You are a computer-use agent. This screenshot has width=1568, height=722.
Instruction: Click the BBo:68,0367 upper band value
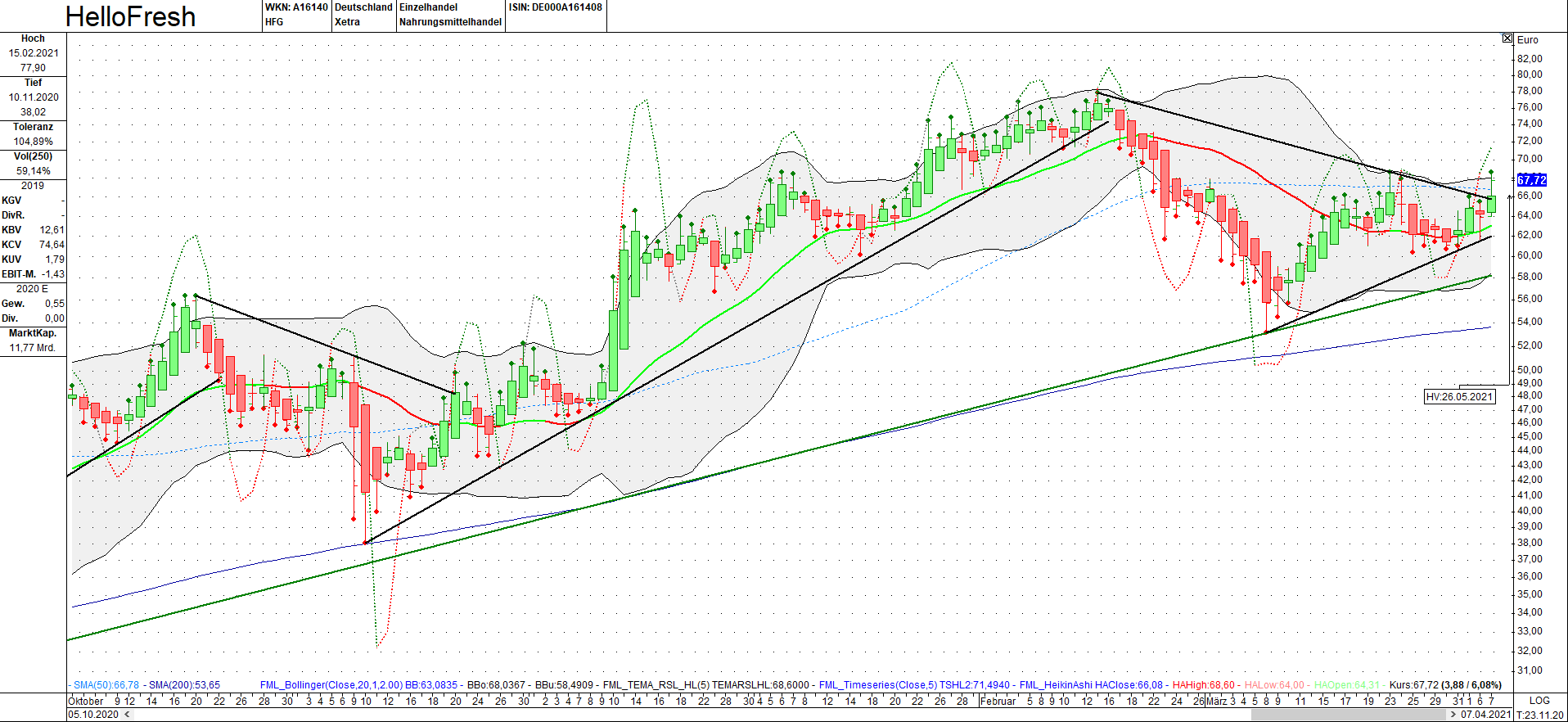(496, 685)
